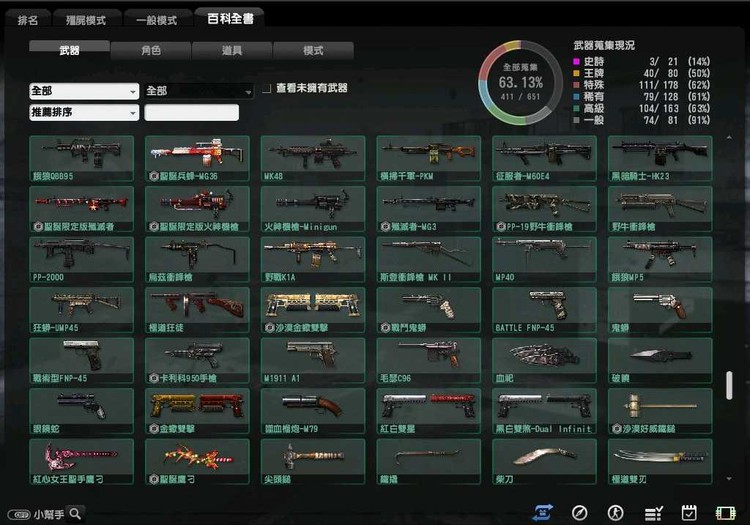The image size is (750, 525).
Task: Select the 沙漠金蠍雙擊 golden pistols card
Action: [x=313, y=310]
